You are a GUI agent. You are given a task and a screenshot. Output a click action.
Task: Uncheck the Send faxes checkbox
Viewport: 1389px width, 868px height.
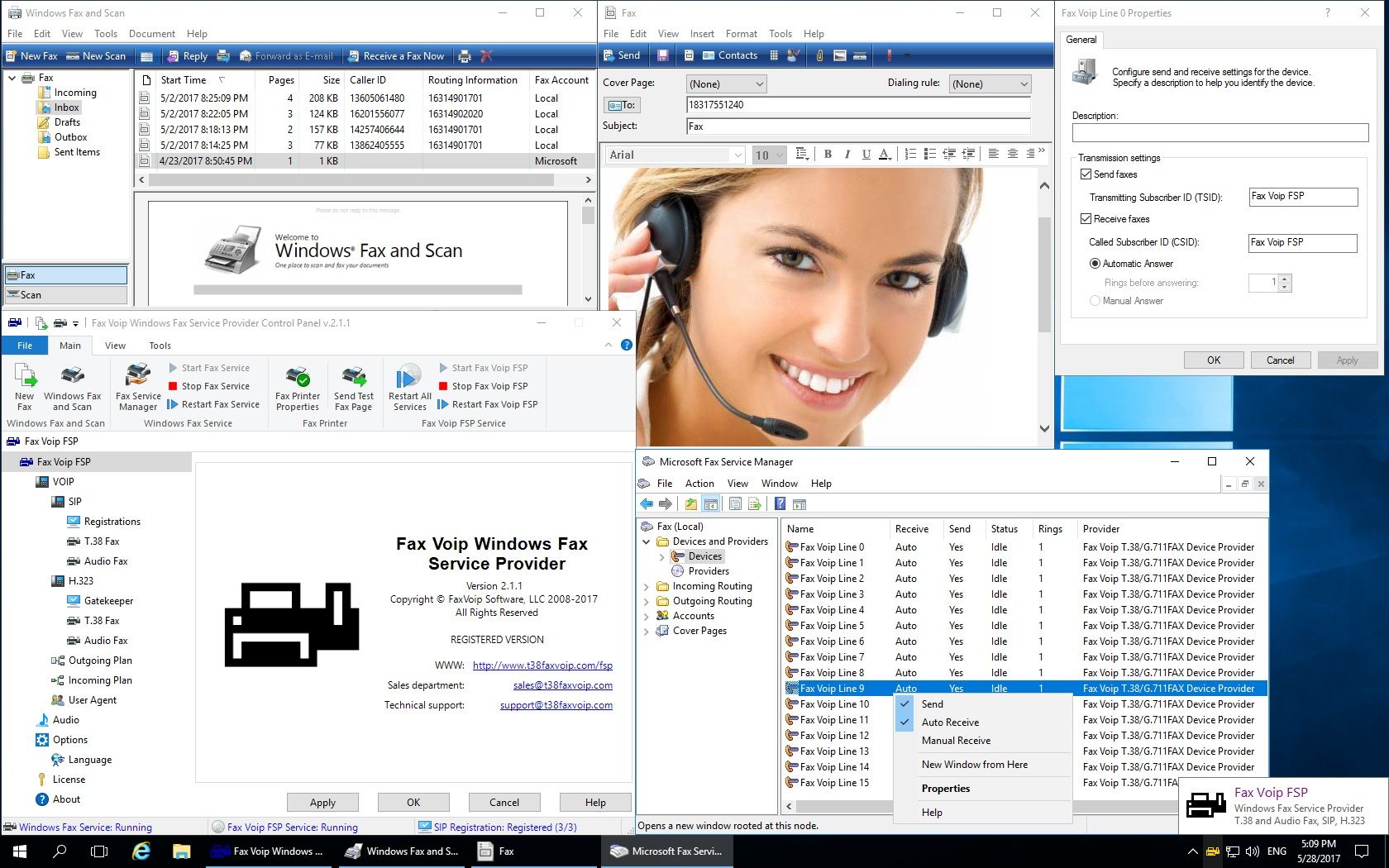pos(1086,174)
